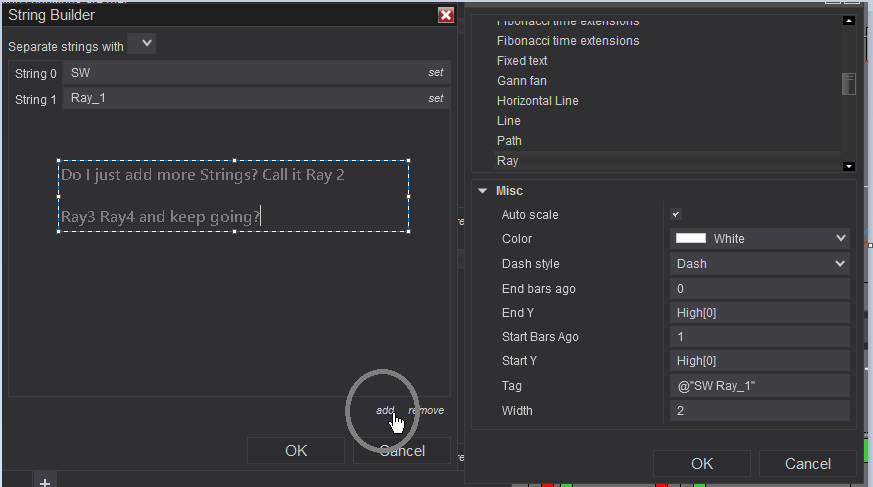Image resolution: width=873 pixels, height=487 pixels.
Task: Click 'set' for String 1
Action: (x=436, y=99)
